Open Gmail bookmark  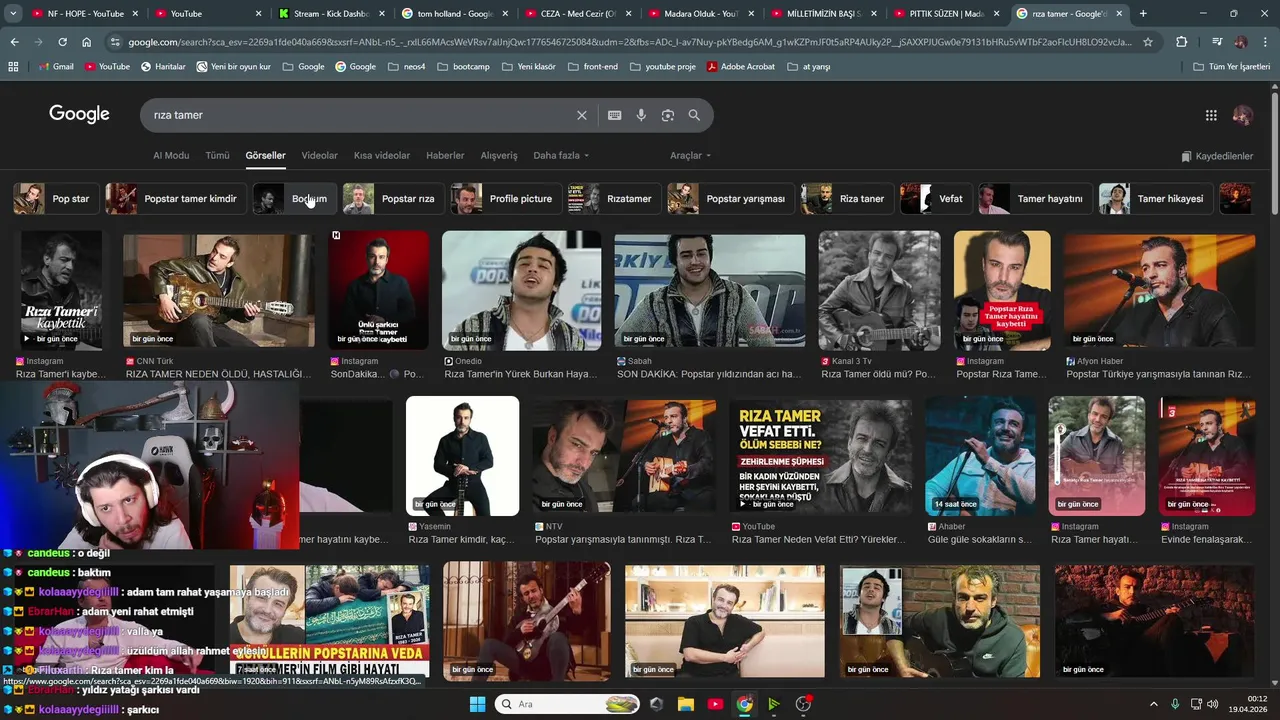tap(56, 66)
